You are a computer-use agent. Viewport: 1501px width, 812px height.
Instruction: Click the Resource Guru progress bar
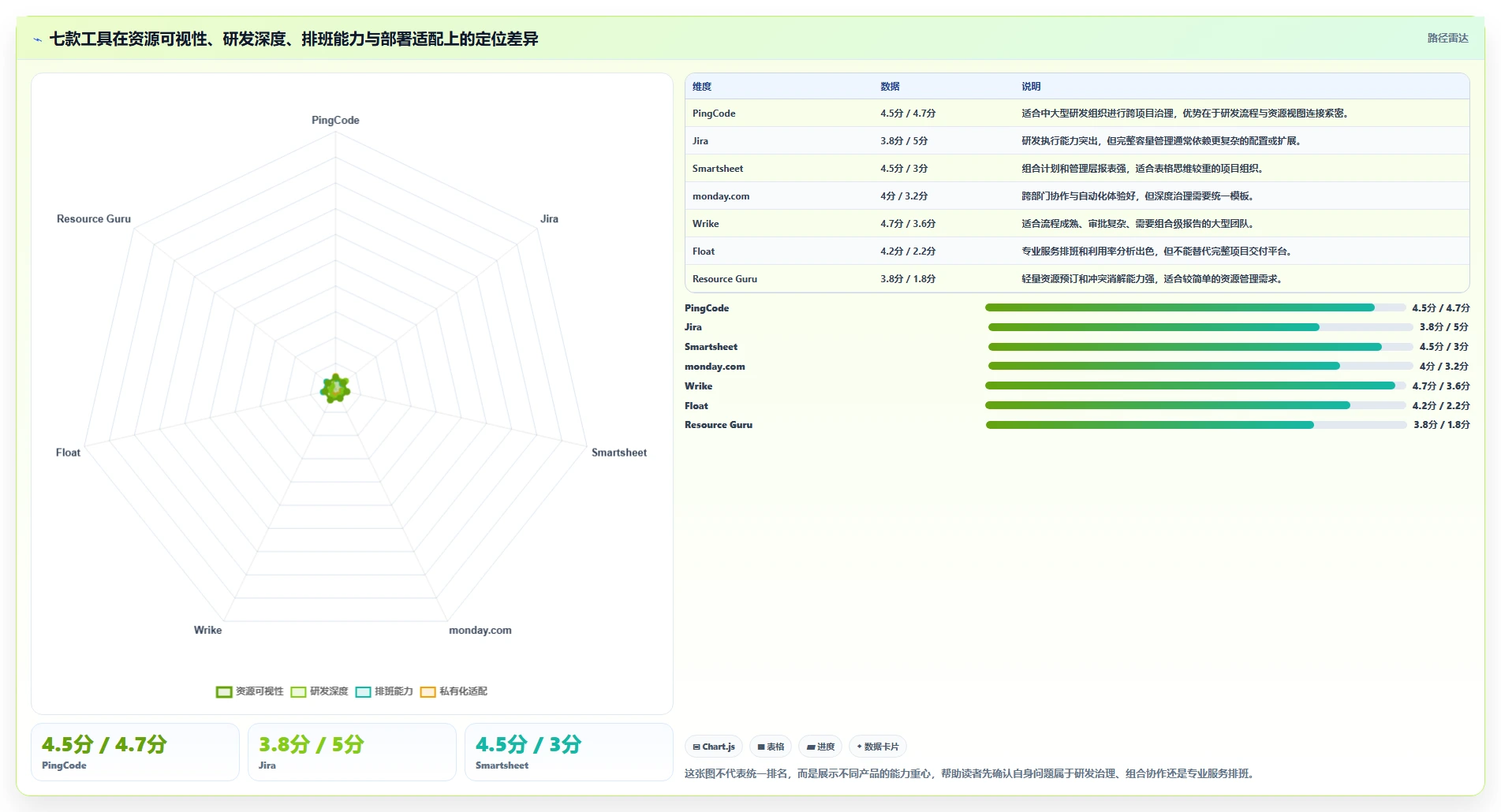1196,425
